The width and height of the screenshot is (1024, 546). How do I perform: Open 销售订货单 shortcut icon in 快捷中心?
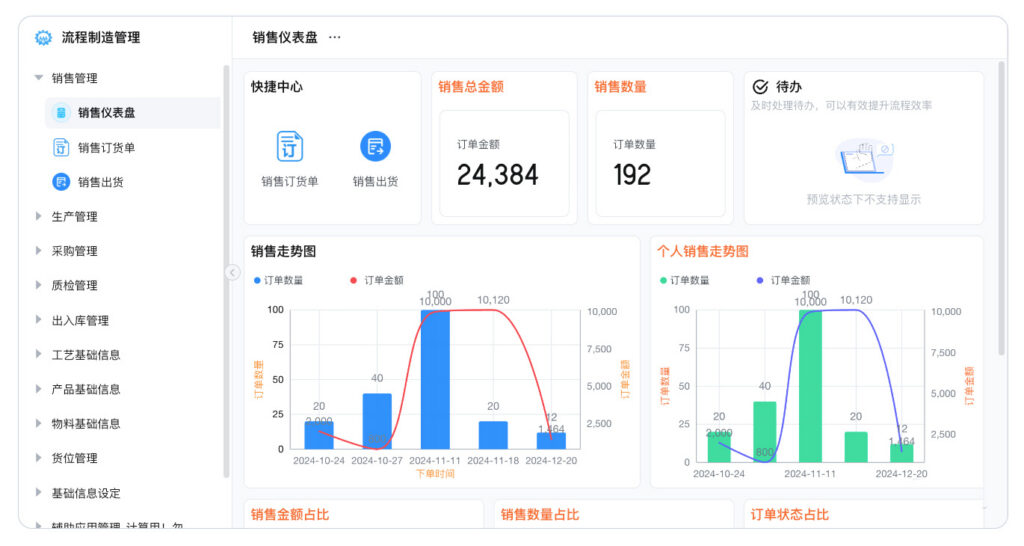pos(290,147)
